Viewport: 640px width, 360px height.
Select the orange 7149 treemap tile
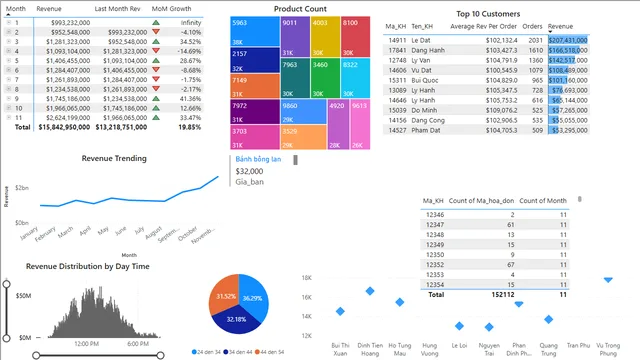click(x=255, y=86)
